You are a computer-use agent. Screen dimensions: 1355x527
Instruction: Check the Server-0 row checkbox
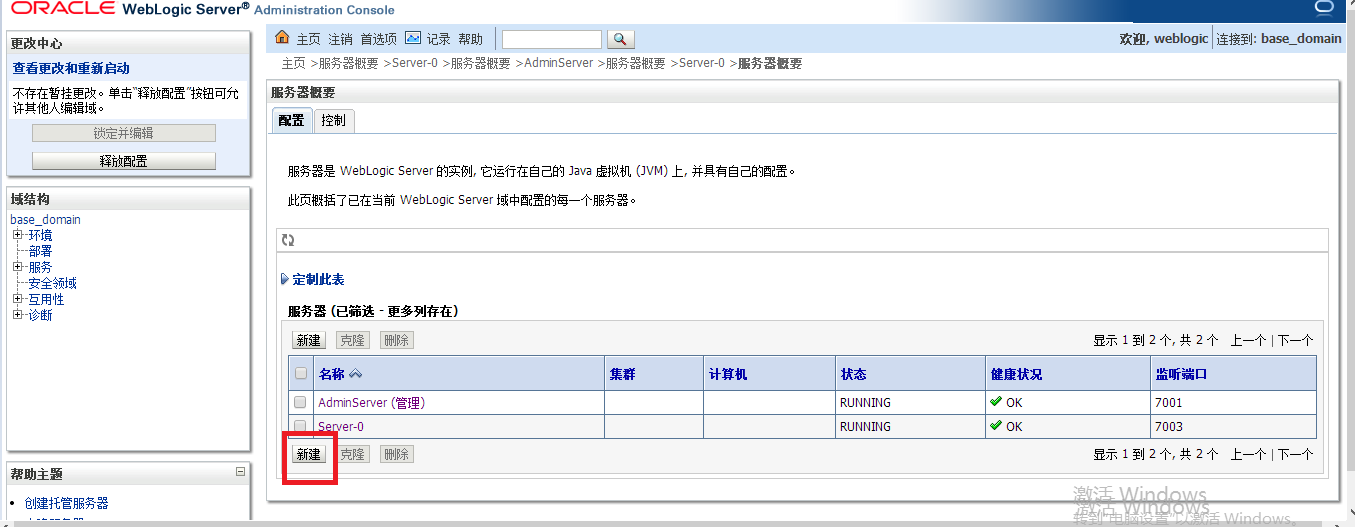point(300,426)
